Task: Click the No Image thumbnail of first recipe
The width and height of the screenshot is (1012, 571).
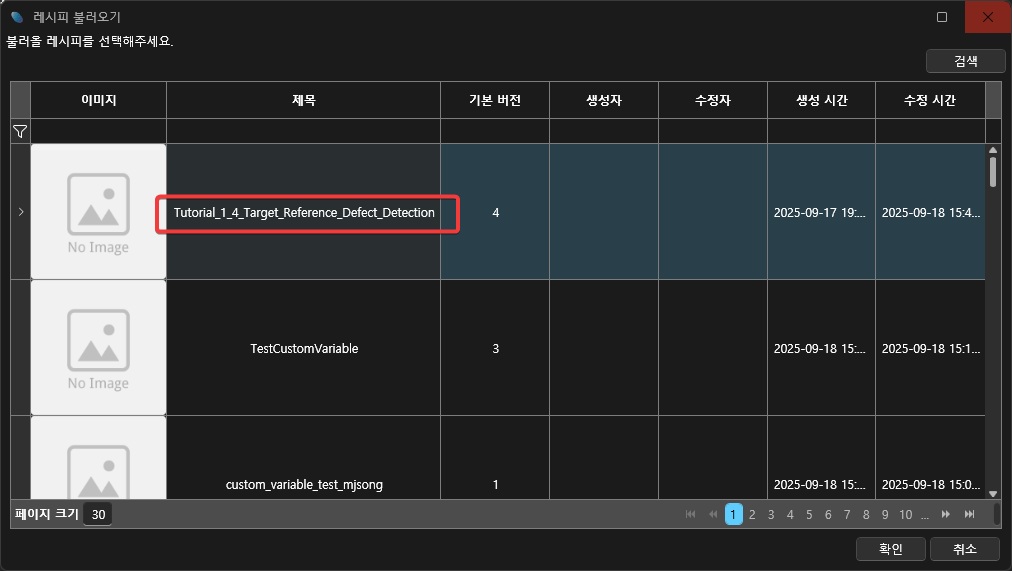Action: point(98,212)
